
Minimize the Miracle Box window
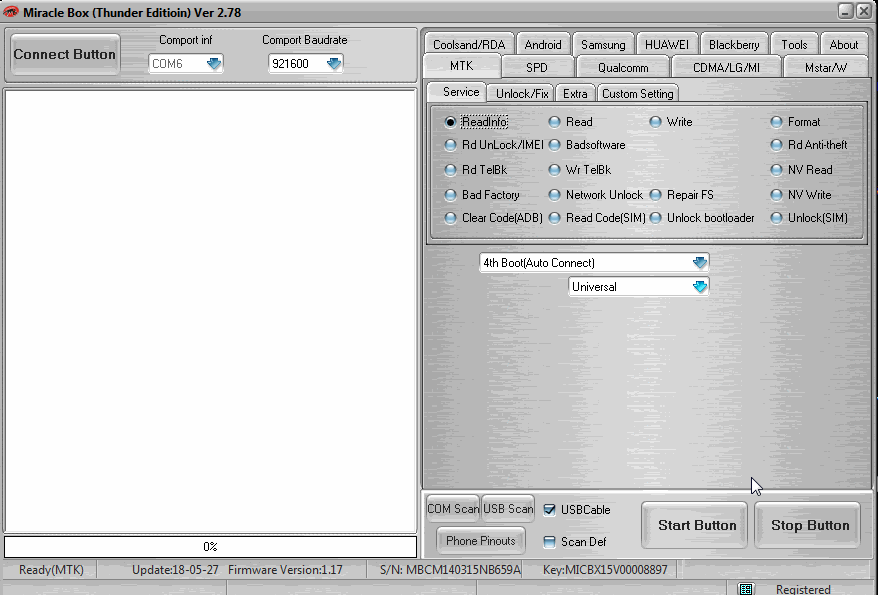coord(846,11)
